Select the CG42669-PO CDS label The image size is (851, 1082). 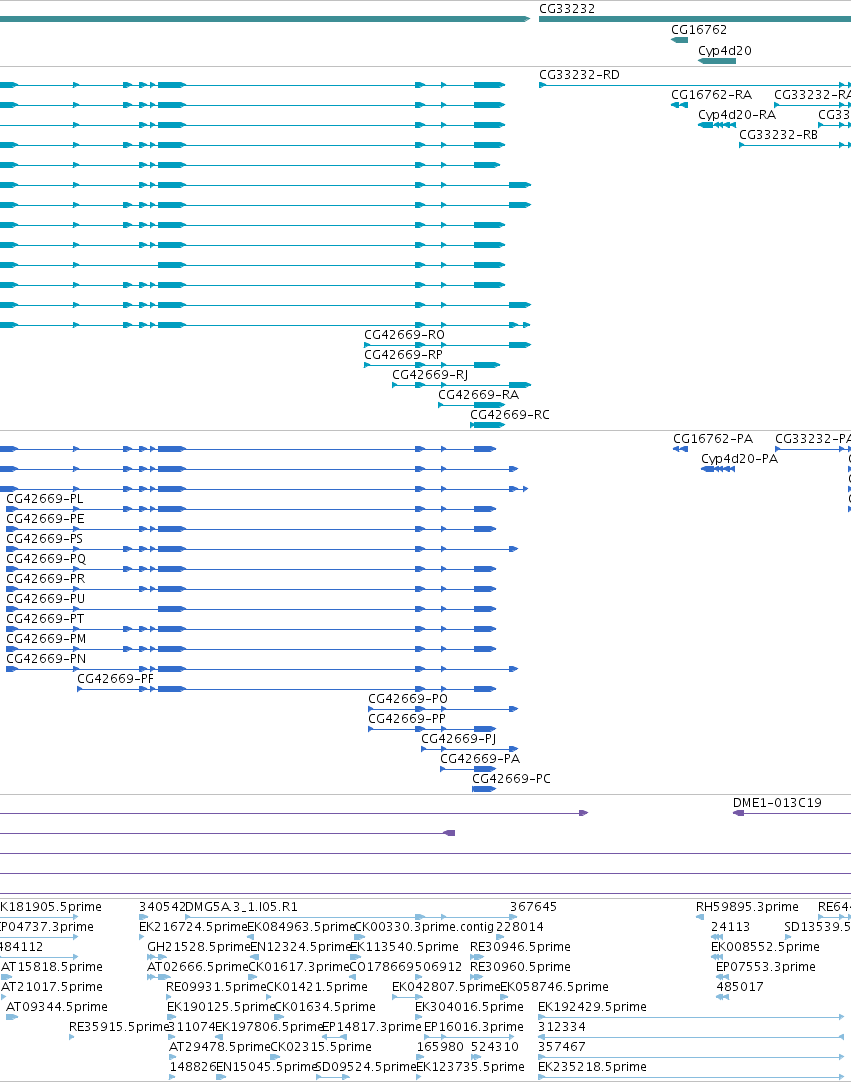pos(408,699)
